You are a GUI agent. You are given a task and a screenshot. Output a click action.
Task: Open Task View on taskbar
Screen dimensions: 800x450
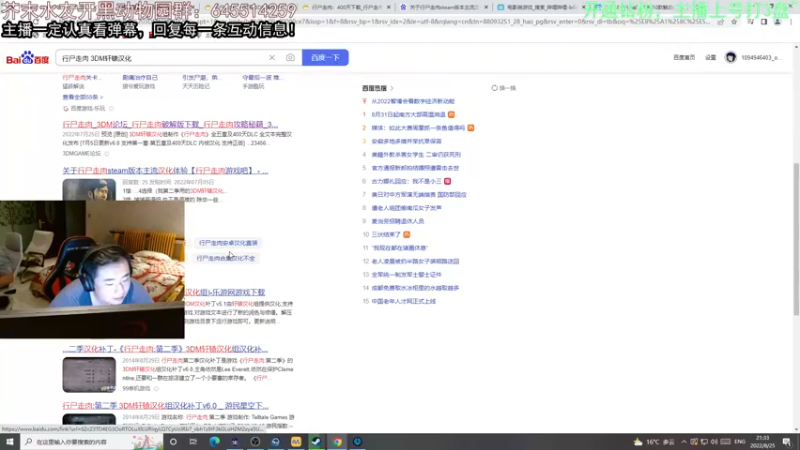[193, 442]
